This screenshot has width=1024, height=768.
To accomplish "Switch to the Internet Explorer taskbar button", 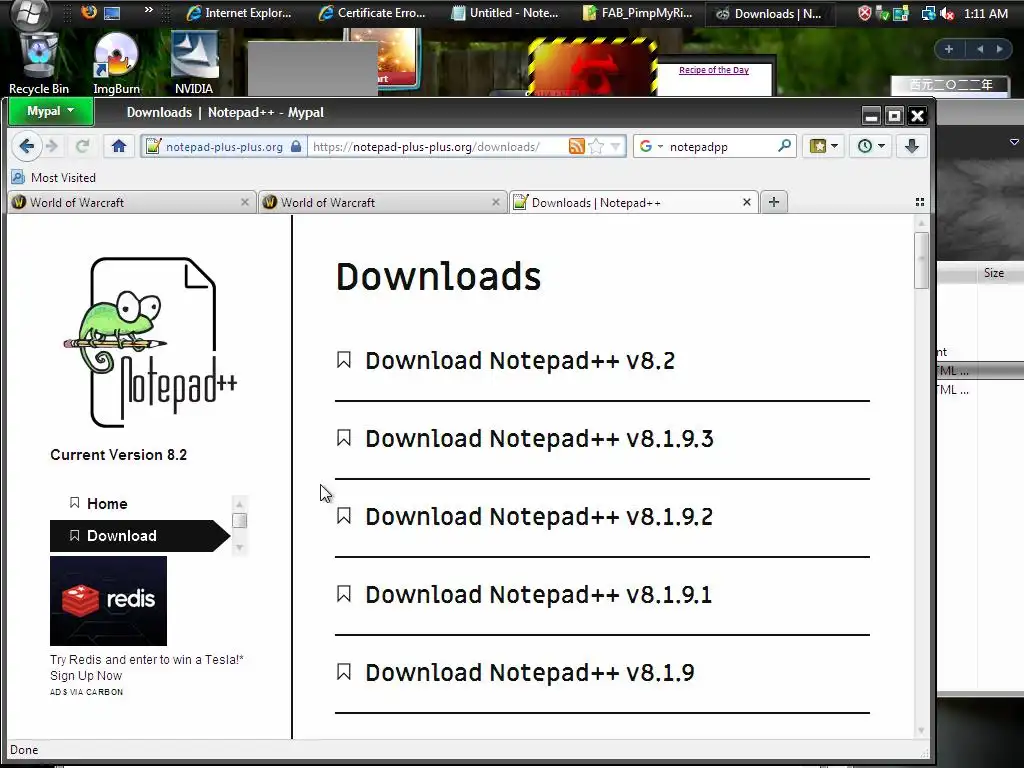I will coord(239,13).
